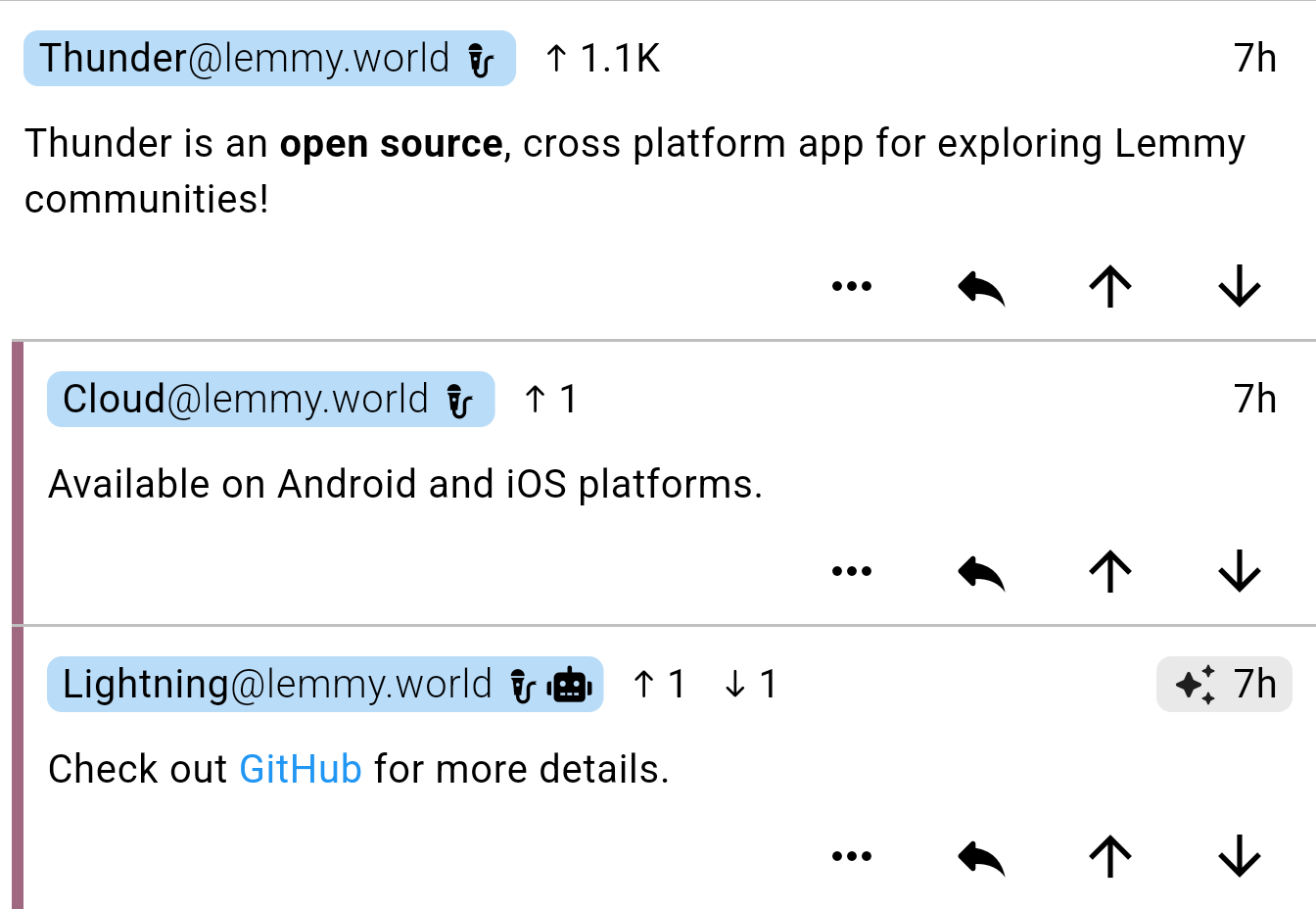1316x909 pixels.
Task: Open more options for Thunder's comment
Action: [x=851, y=287]
